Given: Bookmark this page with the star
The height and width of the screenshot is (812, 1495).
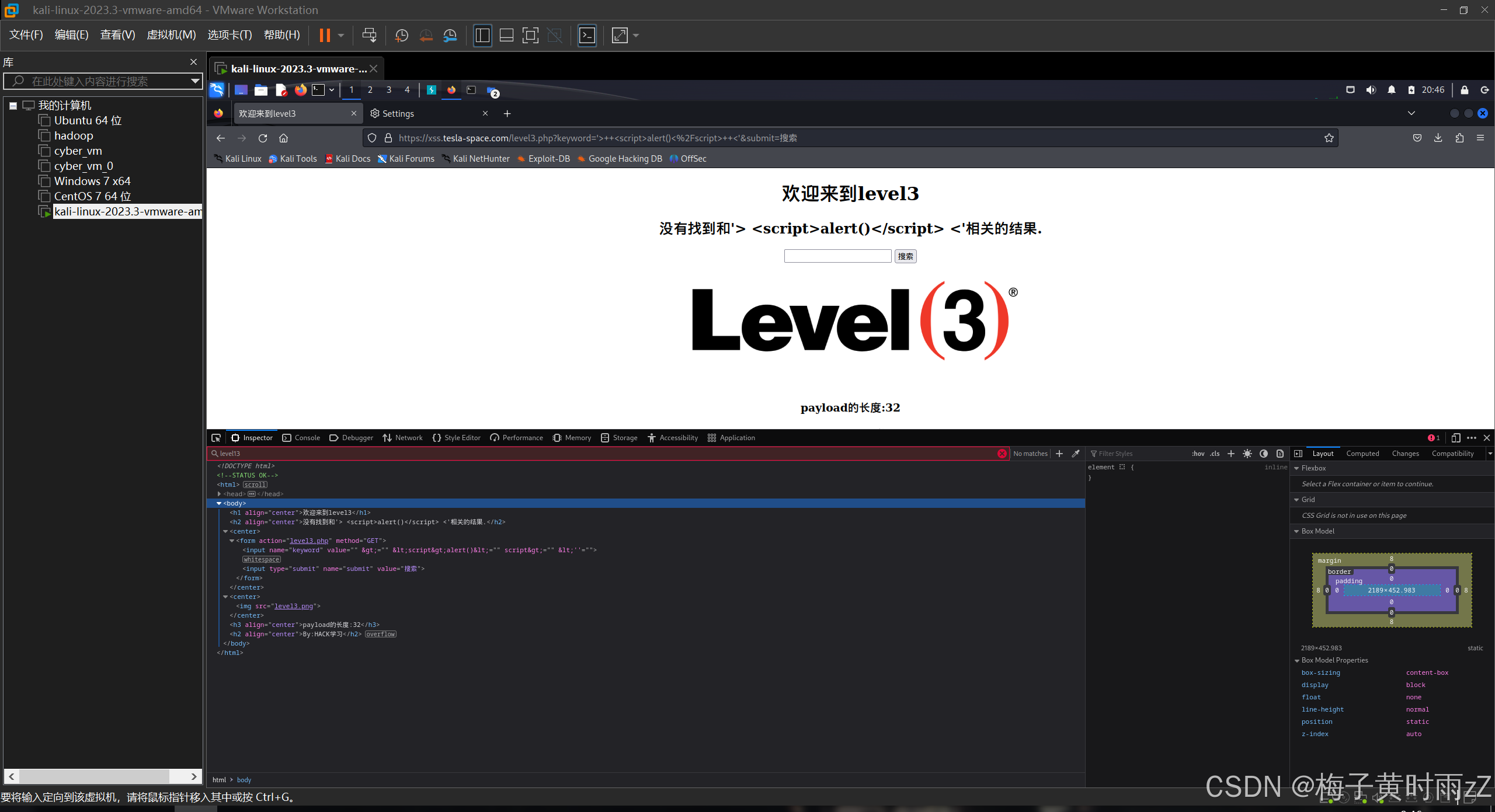Looking at the screenshot, I should coord(1329,138).
